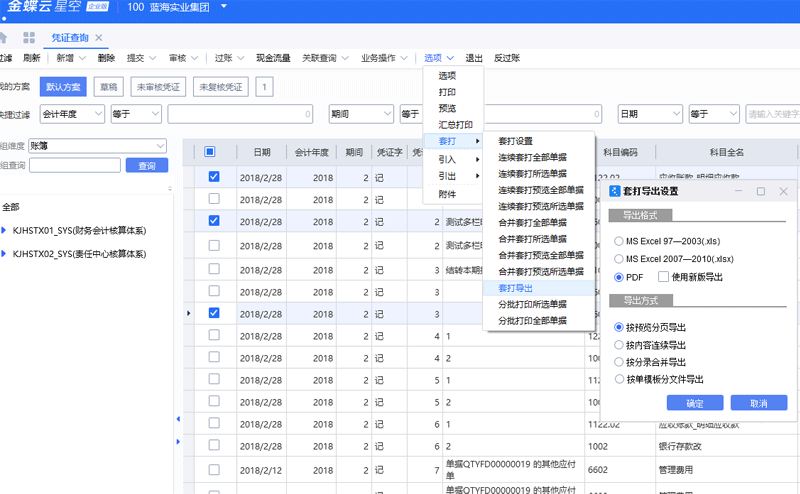Select the 全部 tree root item

[11, 207]
